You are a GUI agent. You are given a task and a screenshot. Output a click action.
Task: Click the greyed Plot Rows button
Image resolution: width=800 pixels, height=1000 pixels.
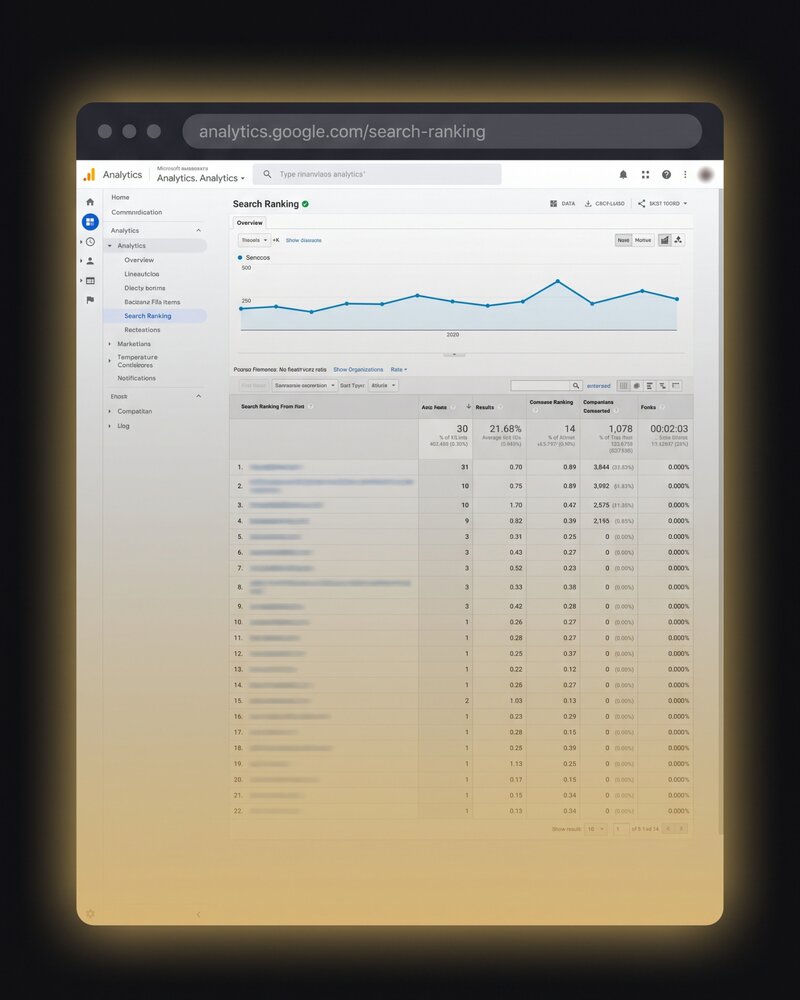click(253, 385)
